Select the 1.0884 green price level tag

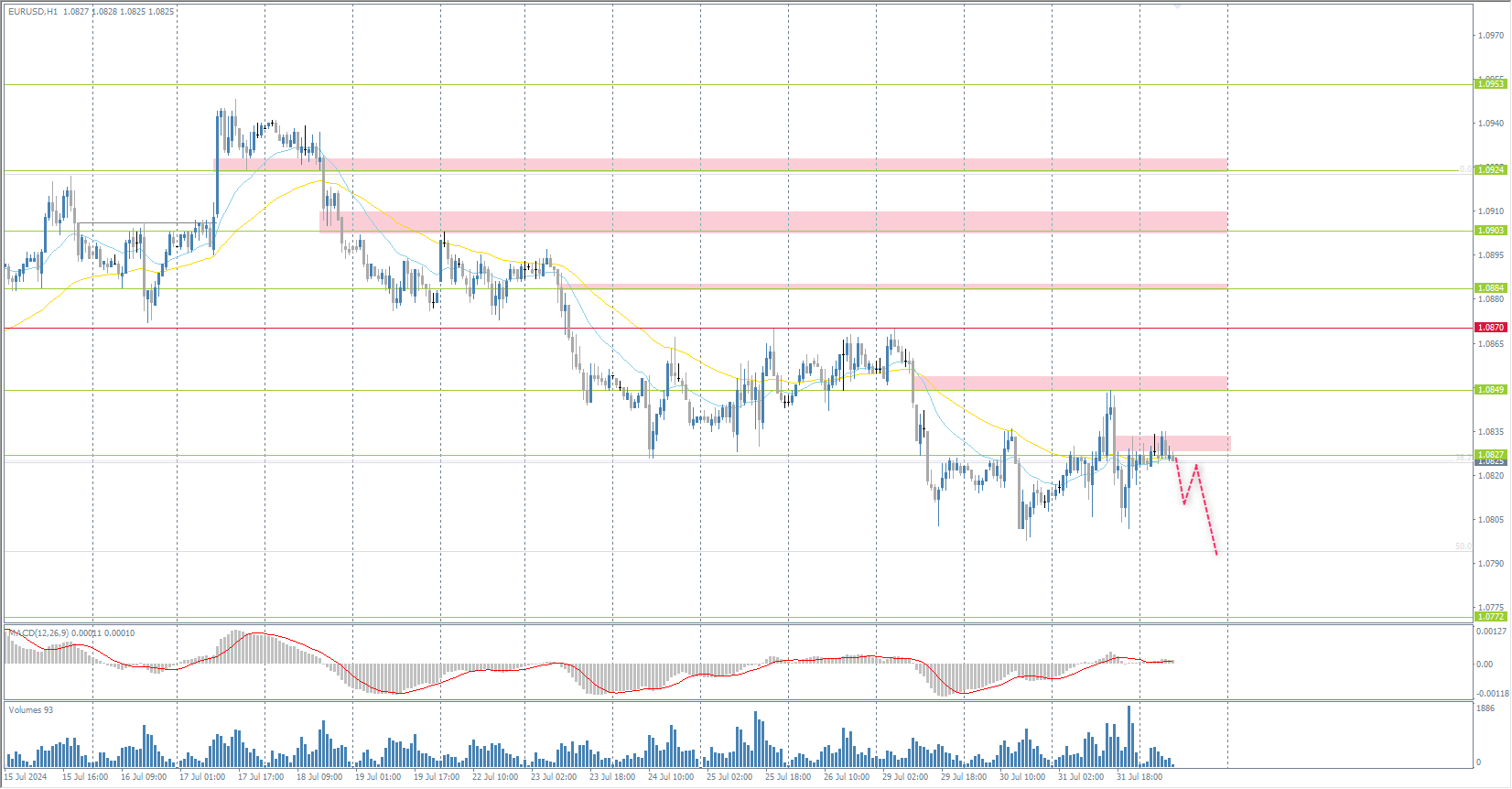(1490, 288)
